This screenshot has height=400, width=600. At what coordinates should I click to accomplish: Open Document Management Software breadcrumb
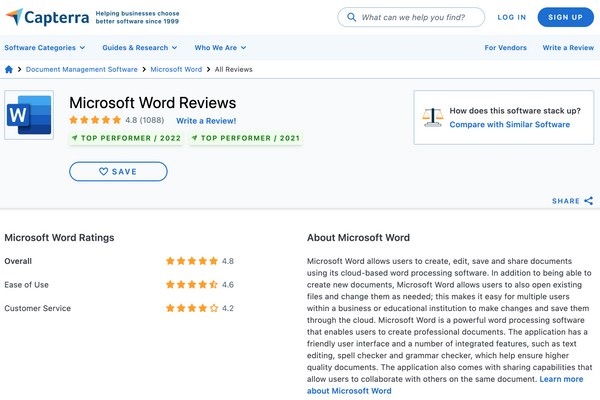point(82,69)
